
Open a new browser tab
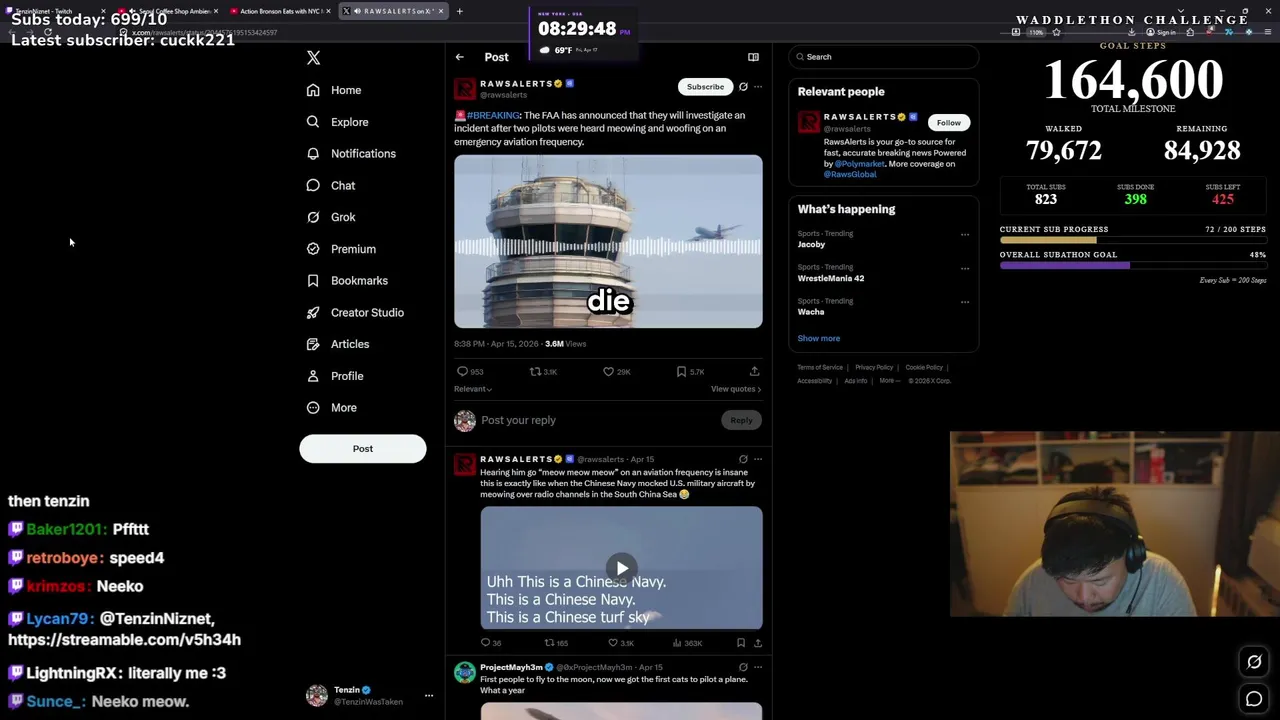(x=459, y=11)
